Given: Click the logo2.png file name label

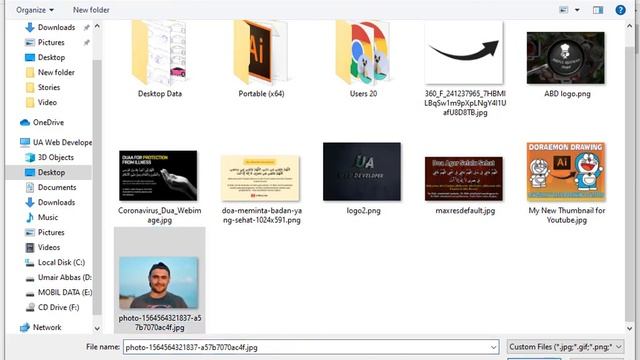Looking at the screenshot, I should click(363, 211).
